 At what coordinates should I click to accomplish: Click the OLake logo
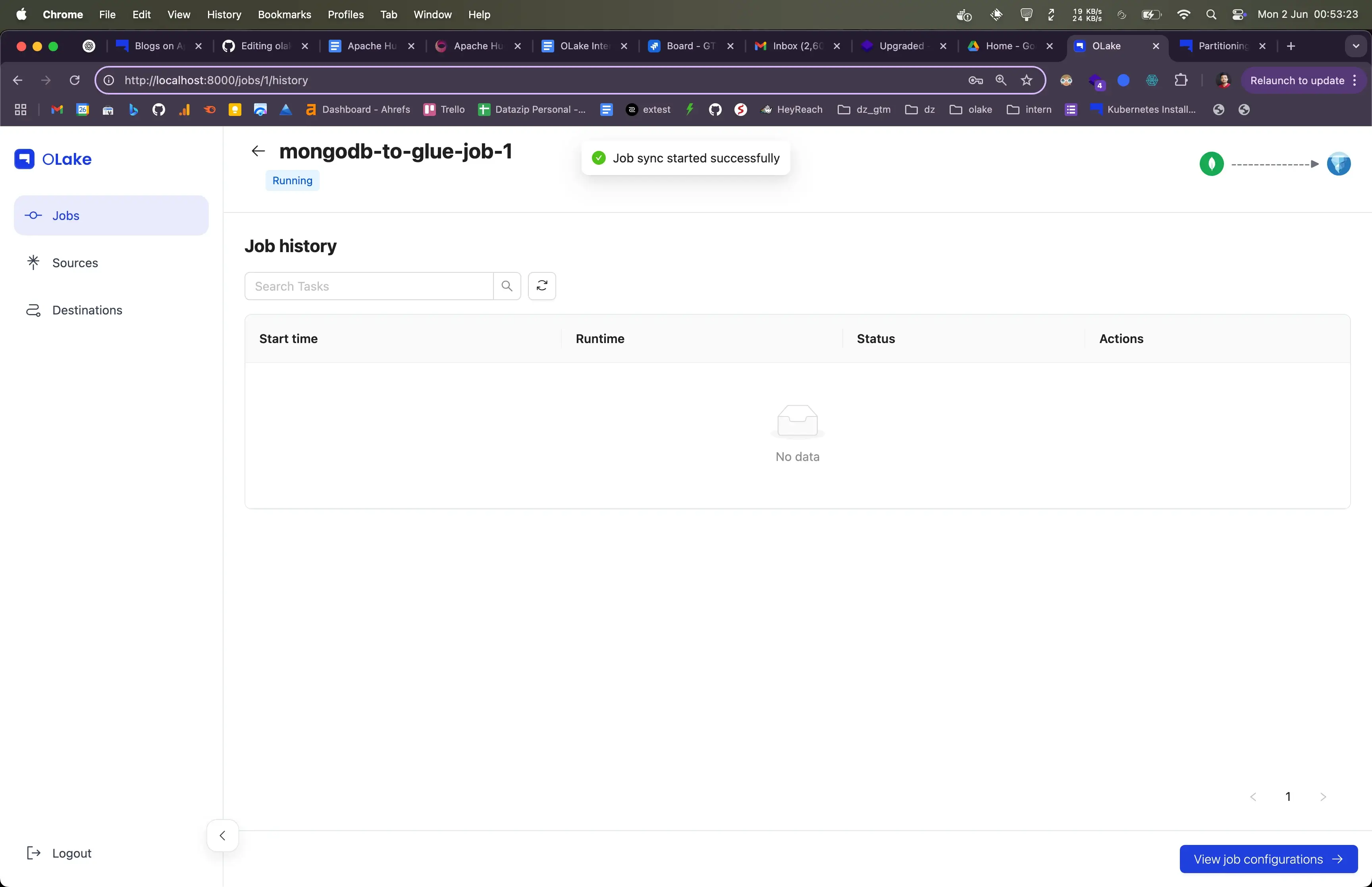[53, 159]
